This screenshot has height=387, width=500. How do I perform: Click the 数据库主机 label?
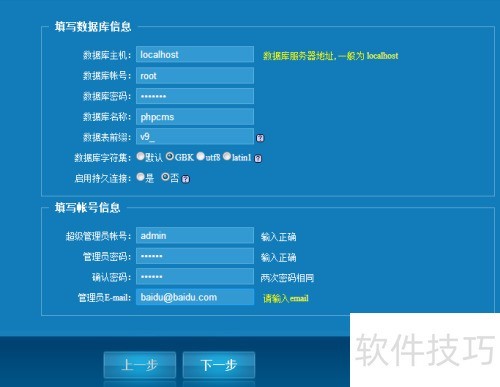[x=107, y=55]
